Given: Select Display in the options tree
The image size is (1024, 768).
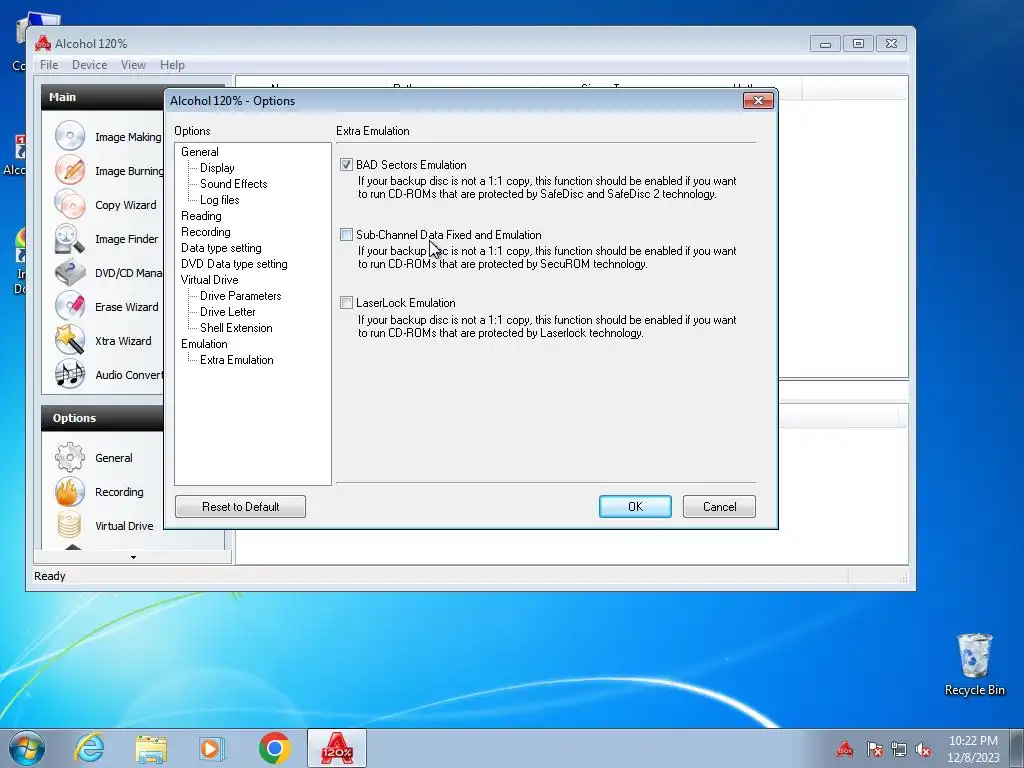Looking at the screenshot, I should (x=217, y=168).
